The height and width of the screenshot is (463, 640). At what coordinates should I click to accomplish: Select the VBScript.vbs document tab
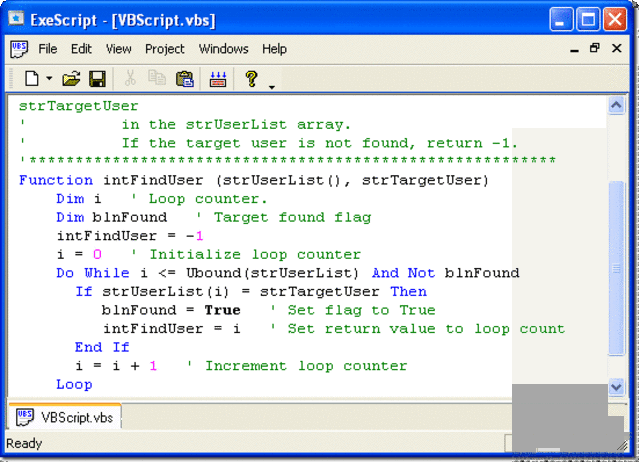[64, 417]
